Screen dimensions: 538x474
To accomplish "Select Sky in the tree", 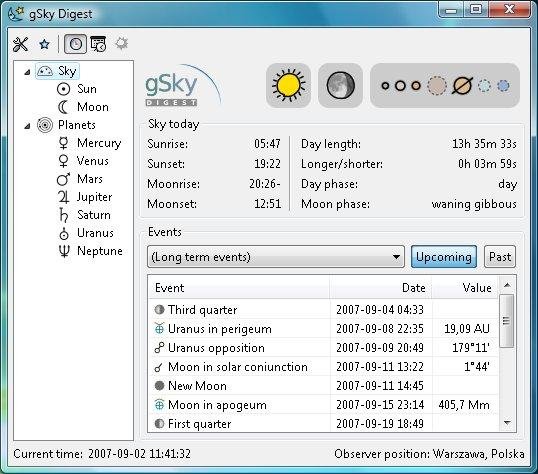I will (x=57, y=71).
